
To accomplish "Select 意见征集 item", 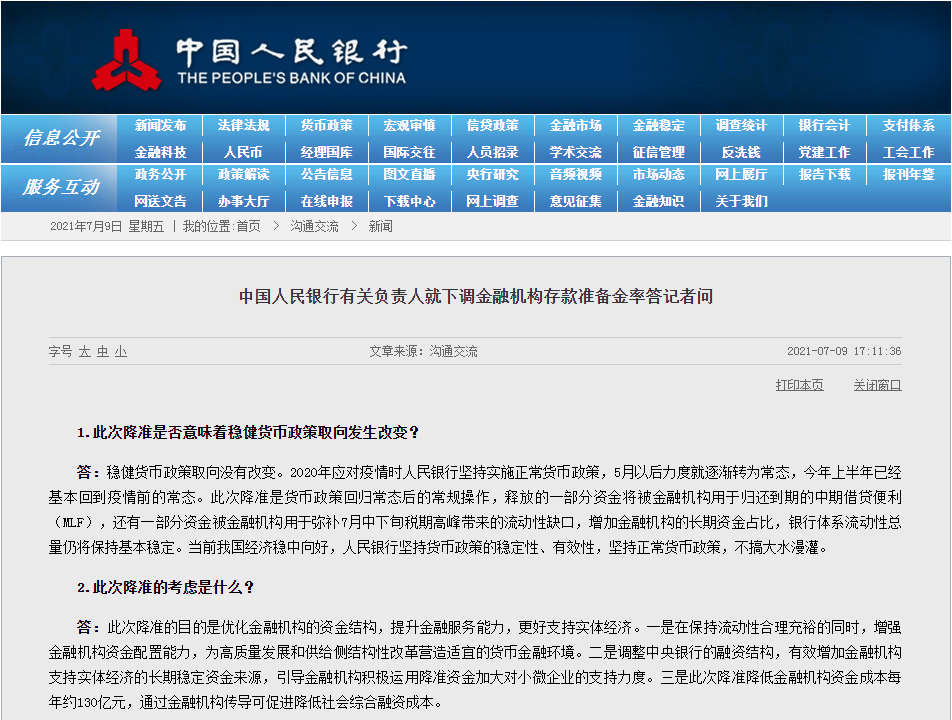I will [x=576, y=202].
